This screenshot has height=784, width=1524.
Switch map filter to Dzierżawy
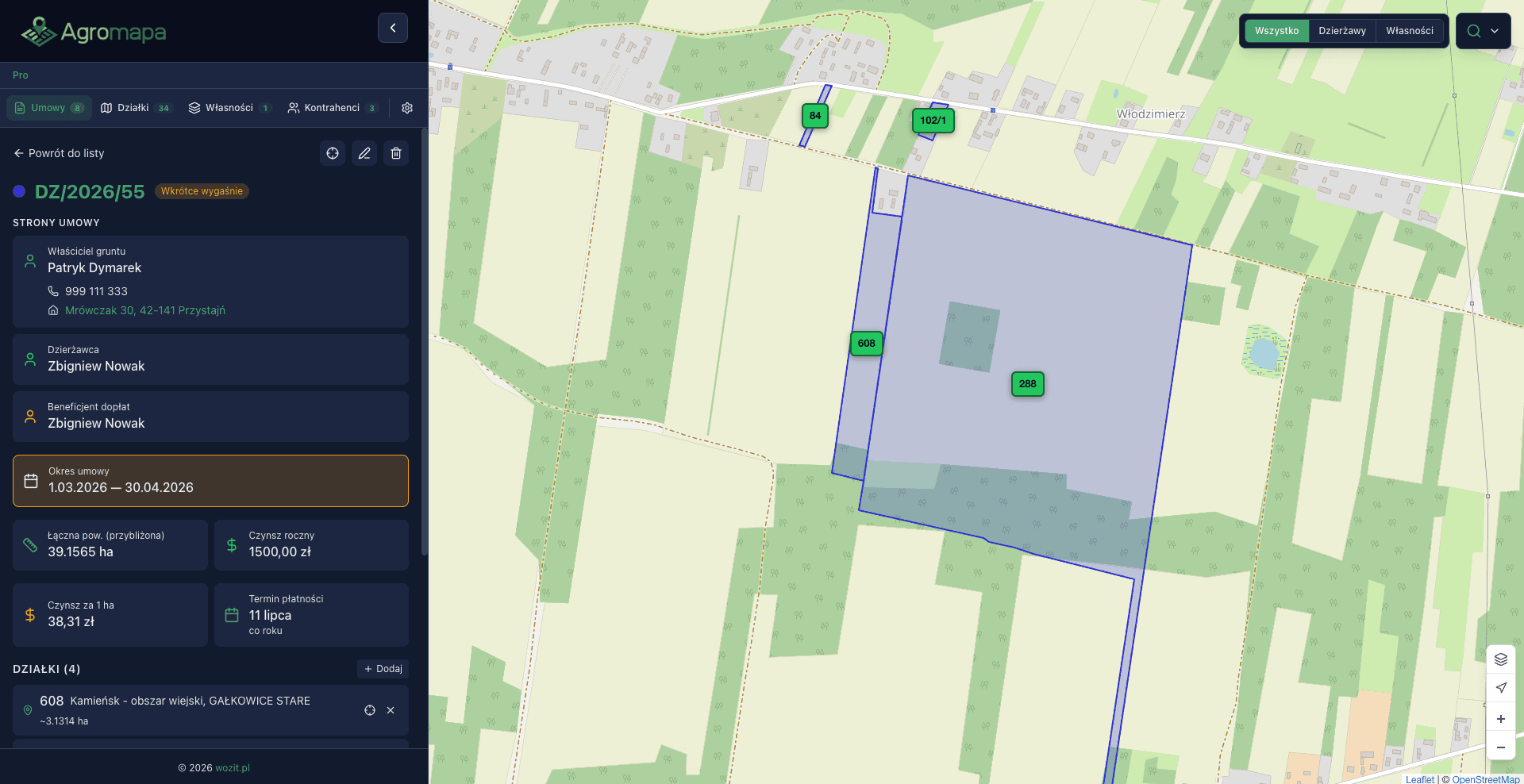pos(1342,31)
